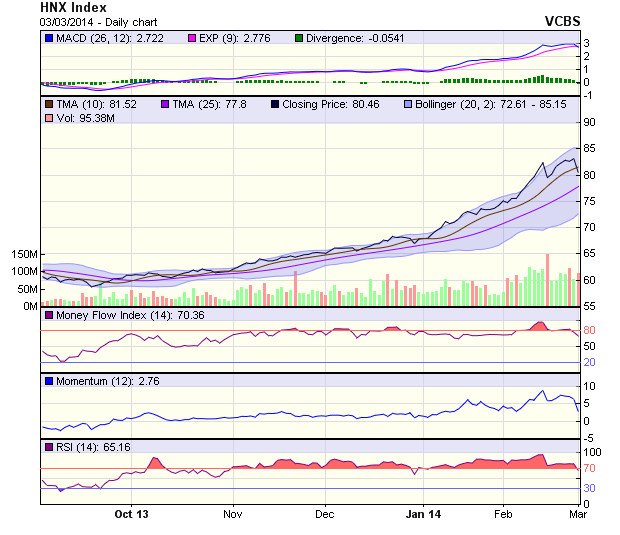This screenshot has width=620, height=535.
Task: Click the pink Vol legend swatch
Action: point(48,119)
